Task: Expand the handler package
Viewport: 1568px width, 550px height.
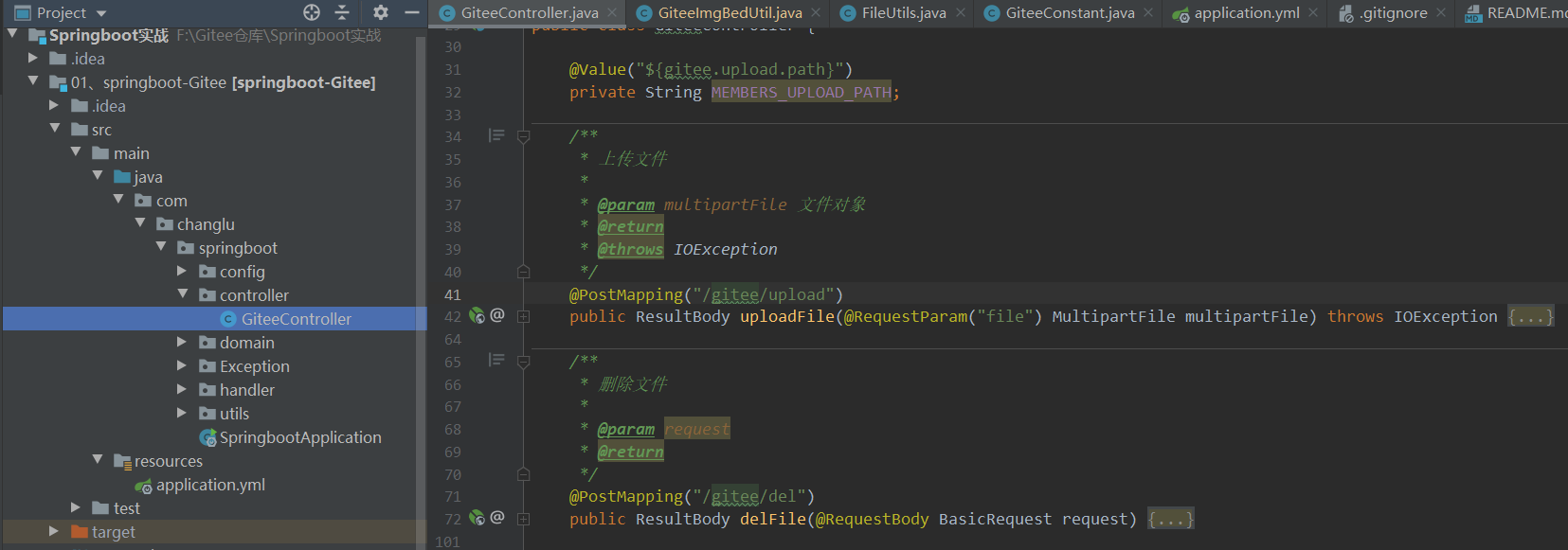Action: pos(183,389)
